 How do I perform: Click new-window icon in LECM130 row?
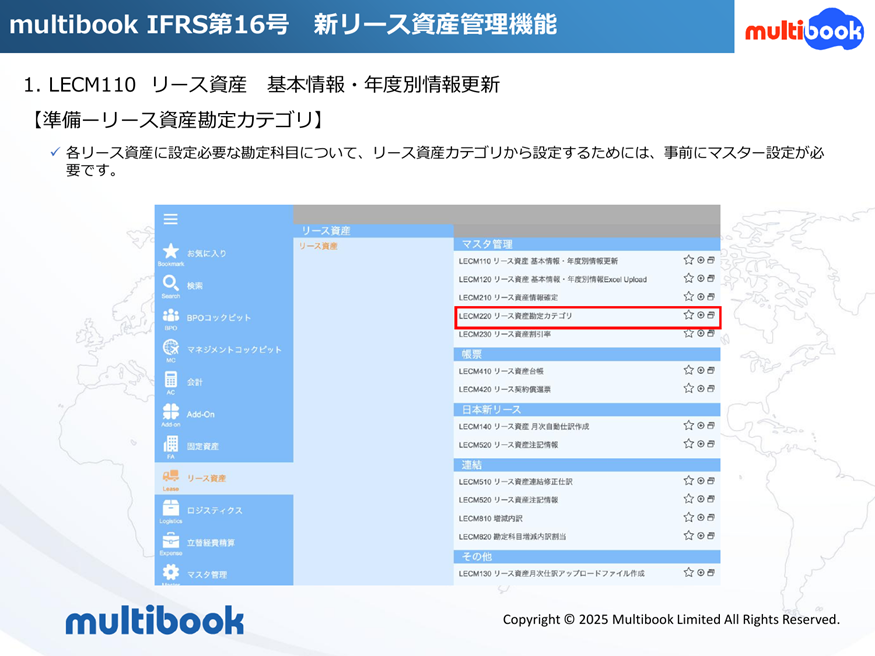pos(711,573)
